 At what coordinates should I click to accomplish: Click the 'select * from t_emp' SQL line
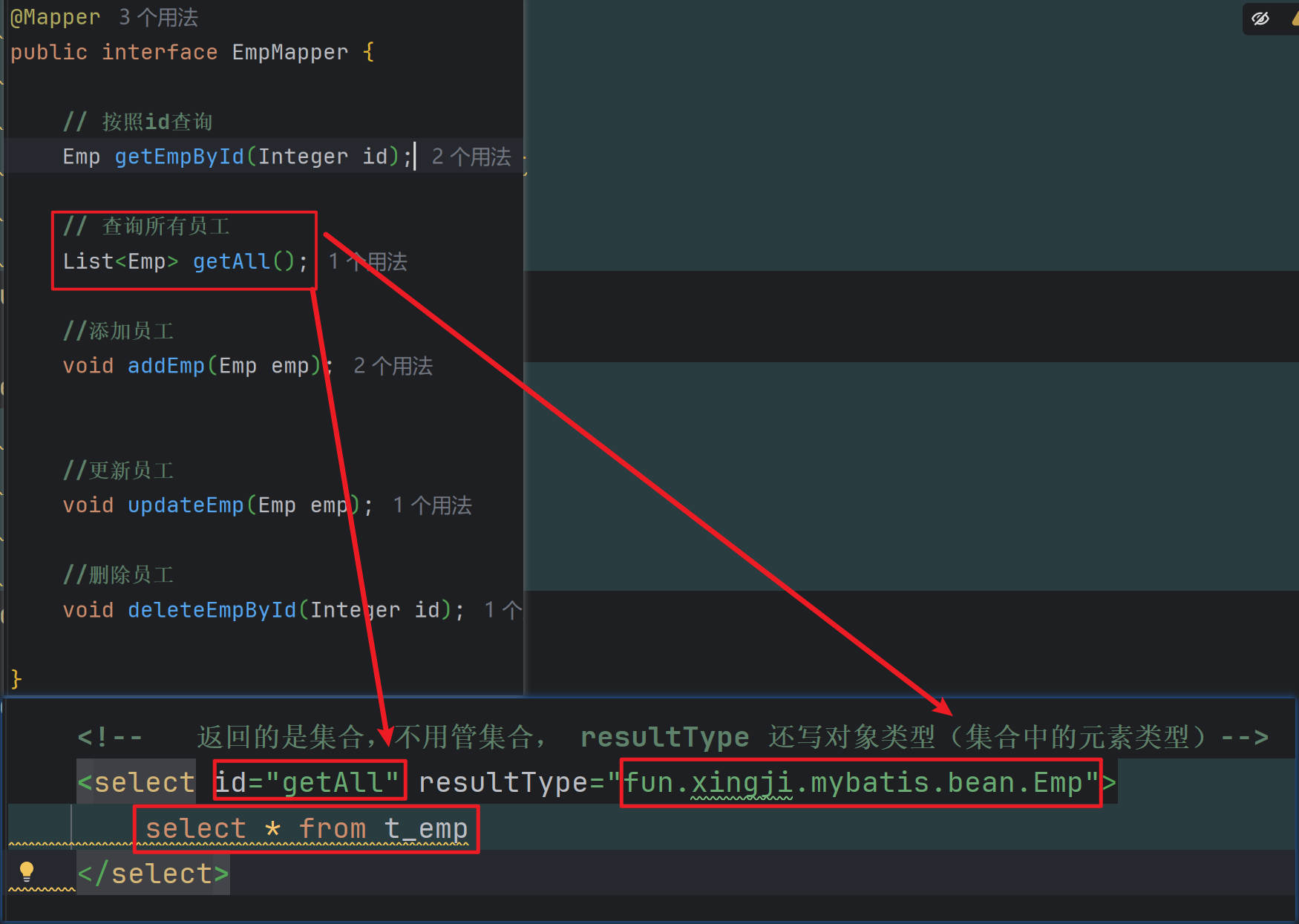click(x=306, y=828)
